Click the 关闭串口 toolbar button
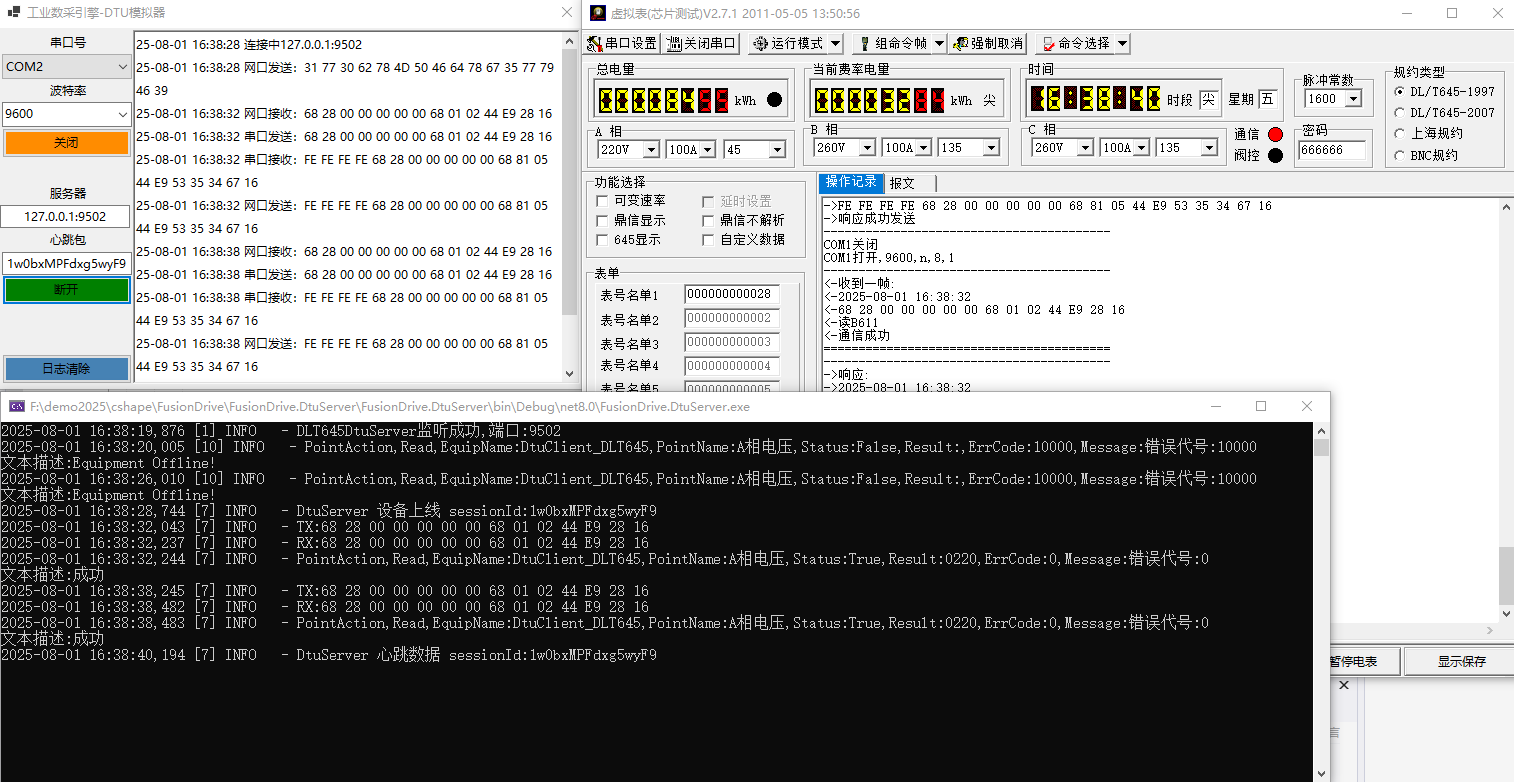This screenshot has height=782, width=1514. (702, 43)
